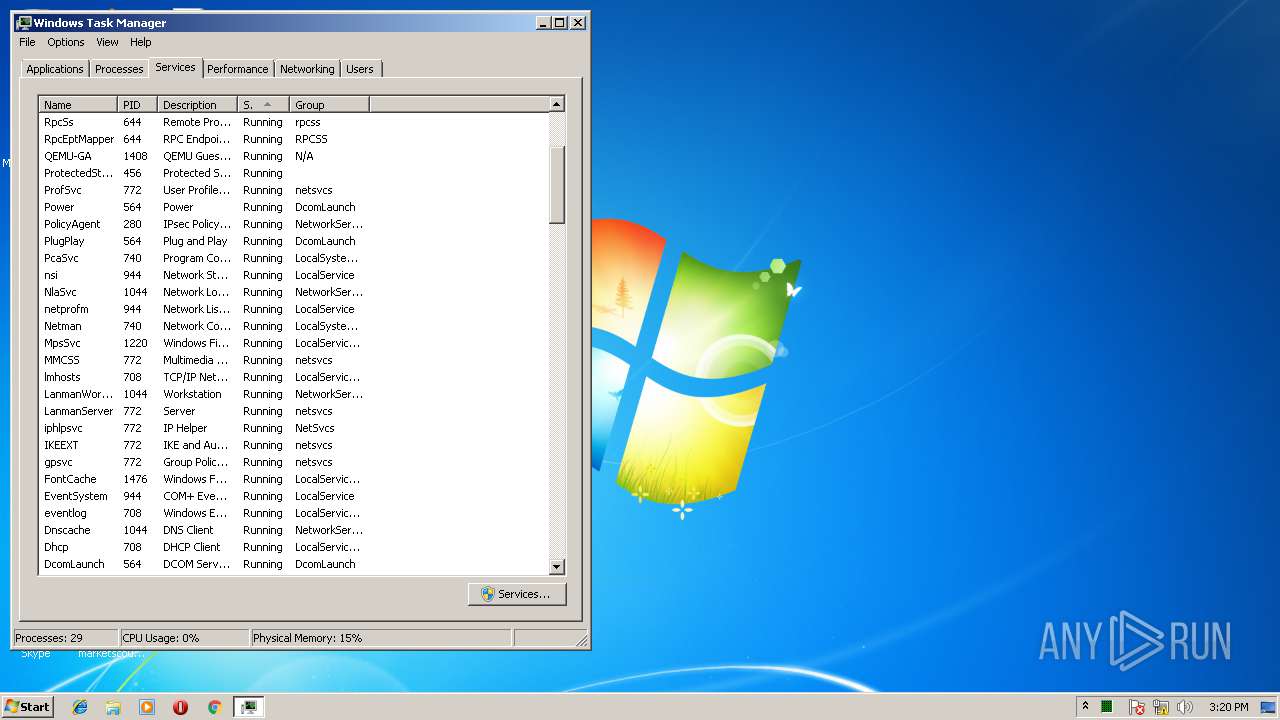
Task: Open Internet Explorer from the taskbar
Action: (x=80, y=707)
